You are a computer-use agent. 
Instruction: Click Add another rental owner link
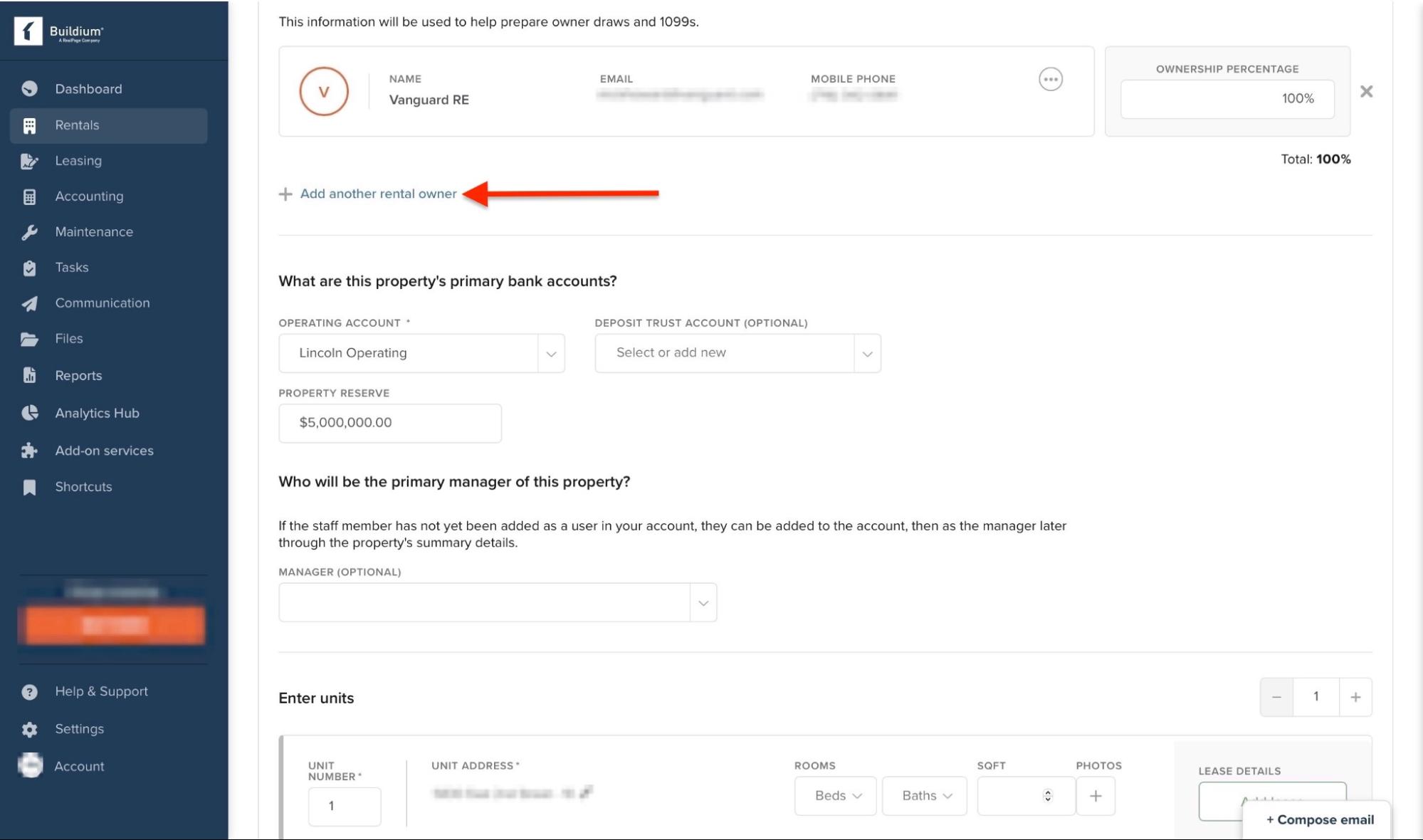click(x=377, y=194)
